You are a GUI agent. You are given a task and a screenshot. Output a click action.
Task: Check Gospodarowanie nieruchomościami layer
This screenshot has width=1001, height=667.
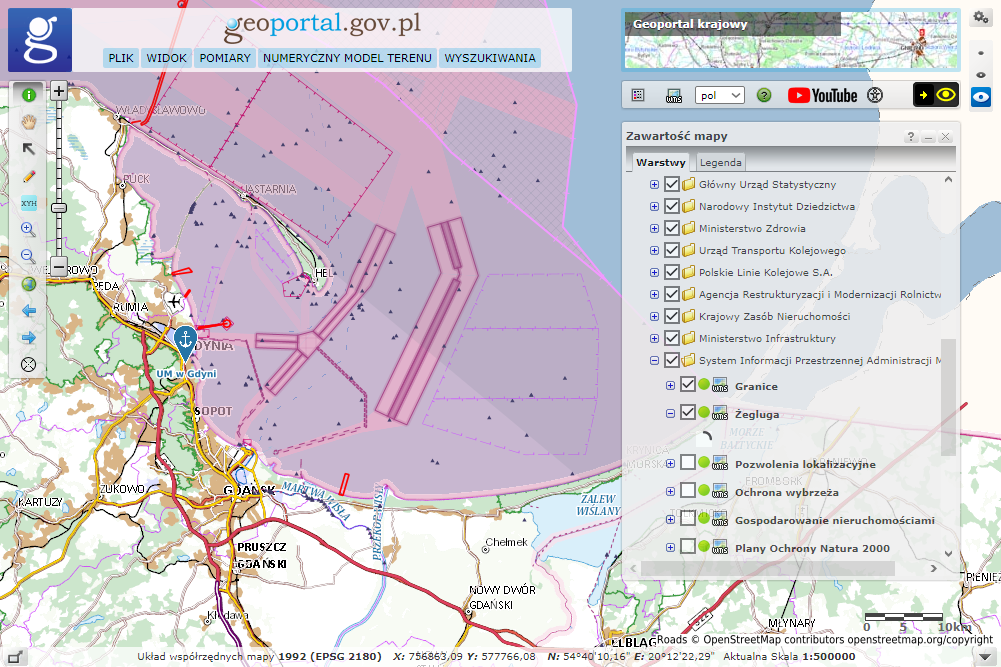(688, 519)
